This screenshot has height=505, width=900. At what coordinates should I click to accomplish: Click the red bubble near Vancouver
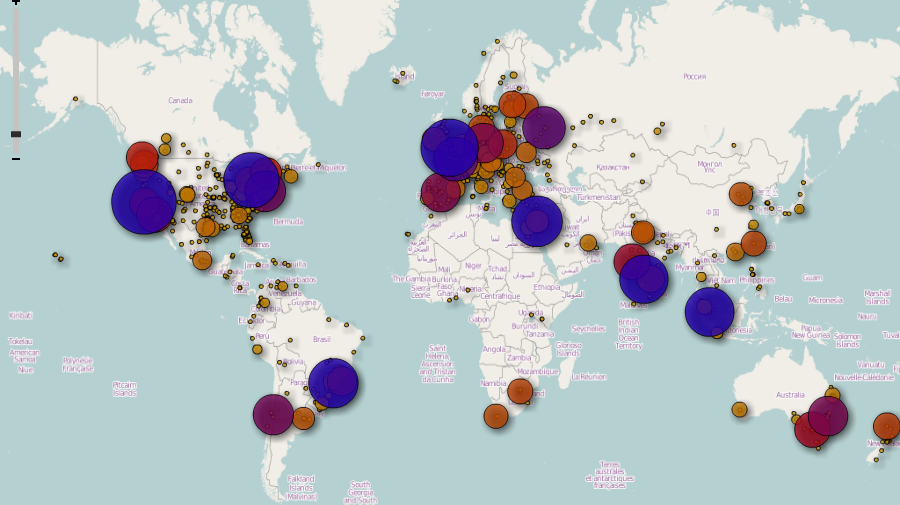click(x=142, y=157)
